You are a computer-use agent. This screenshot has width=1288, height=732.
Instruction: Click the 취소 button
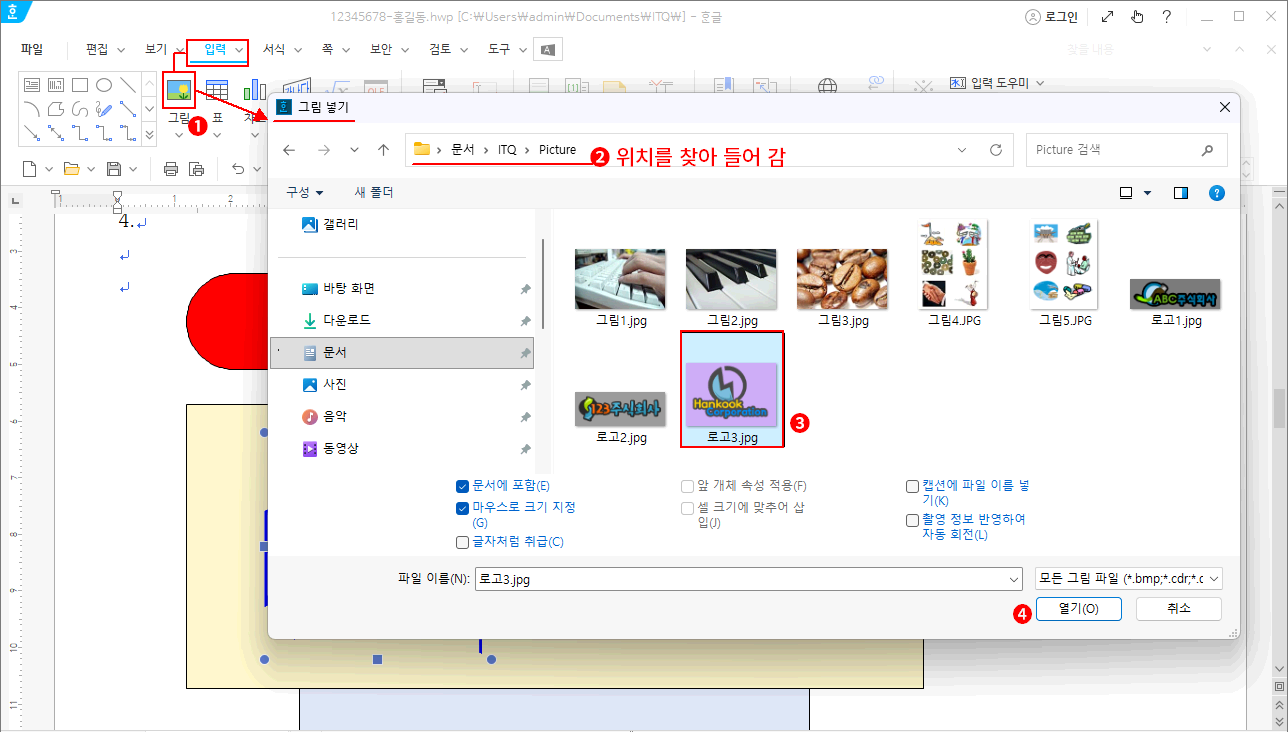pyautogui.click(x=1178, y=608)
